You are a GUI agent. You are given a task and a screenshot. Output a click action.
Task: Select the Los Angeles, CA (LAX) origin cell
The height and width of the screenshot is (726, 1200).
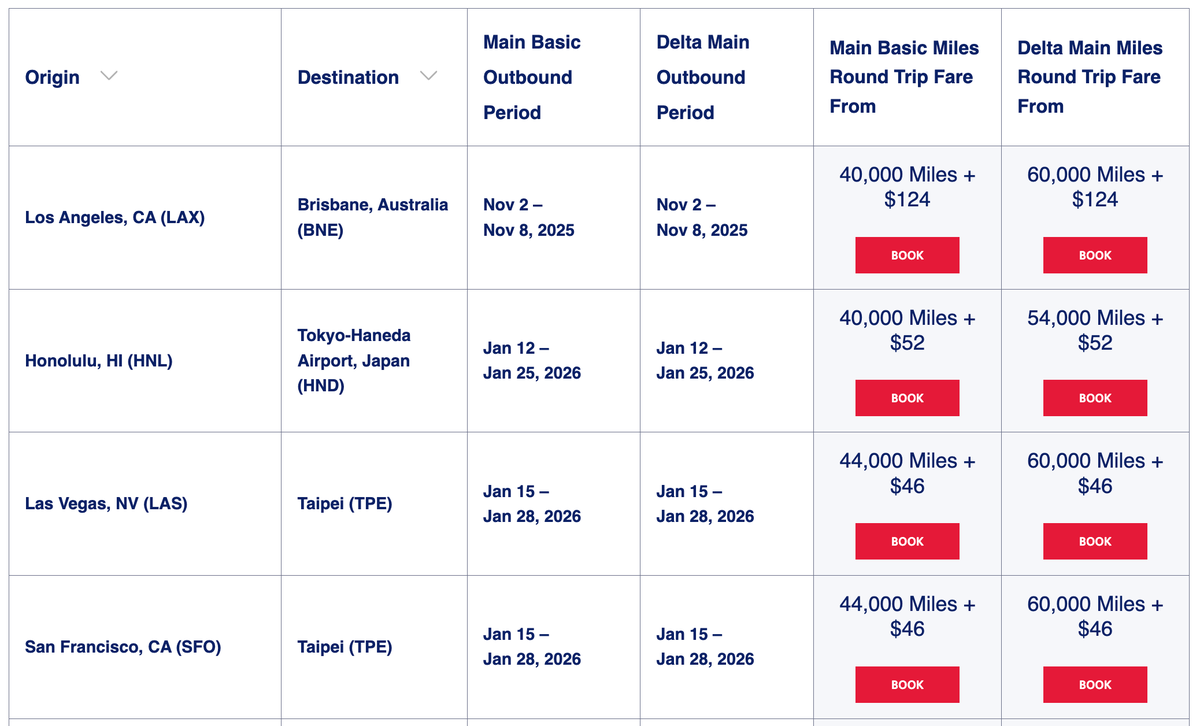(115, 217)
